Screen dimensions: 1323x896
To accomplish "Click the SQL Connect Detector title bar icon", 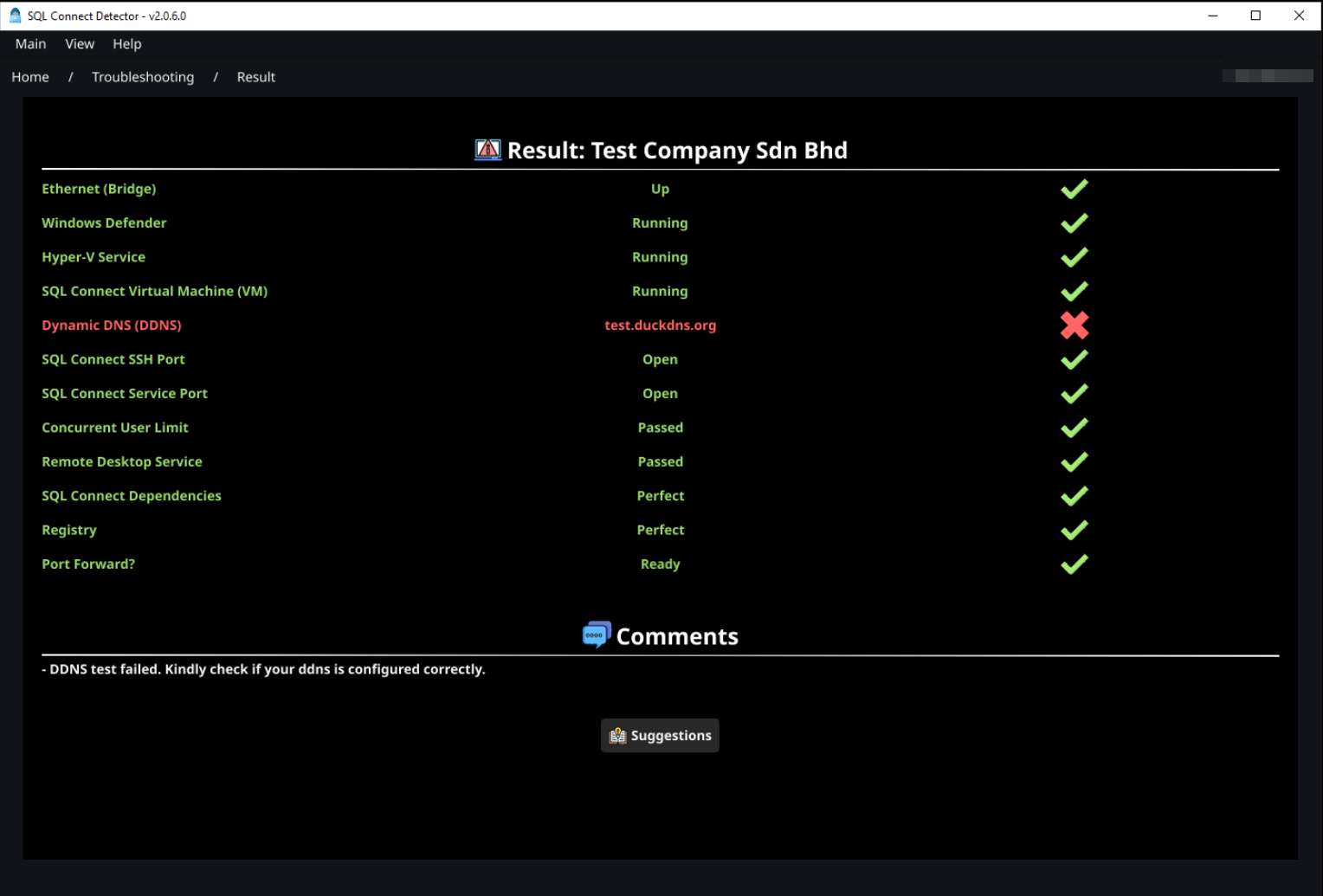I will 14,15.
